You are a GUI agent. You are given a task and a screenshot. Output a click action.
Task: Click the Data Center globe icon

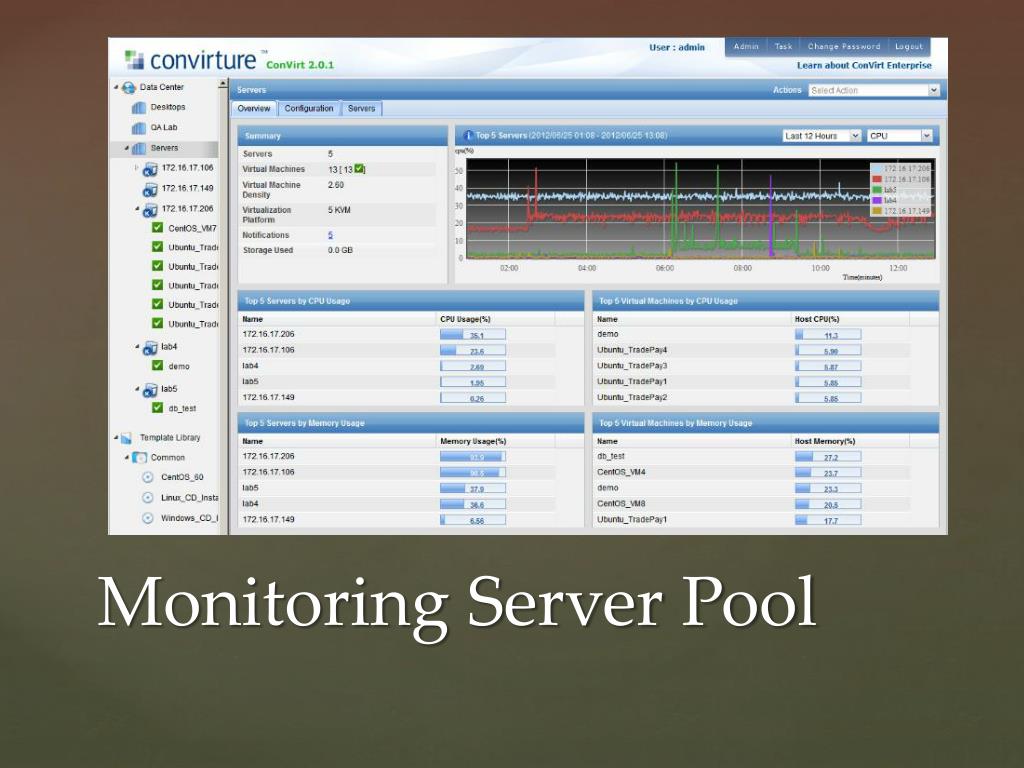coord(129,88)
